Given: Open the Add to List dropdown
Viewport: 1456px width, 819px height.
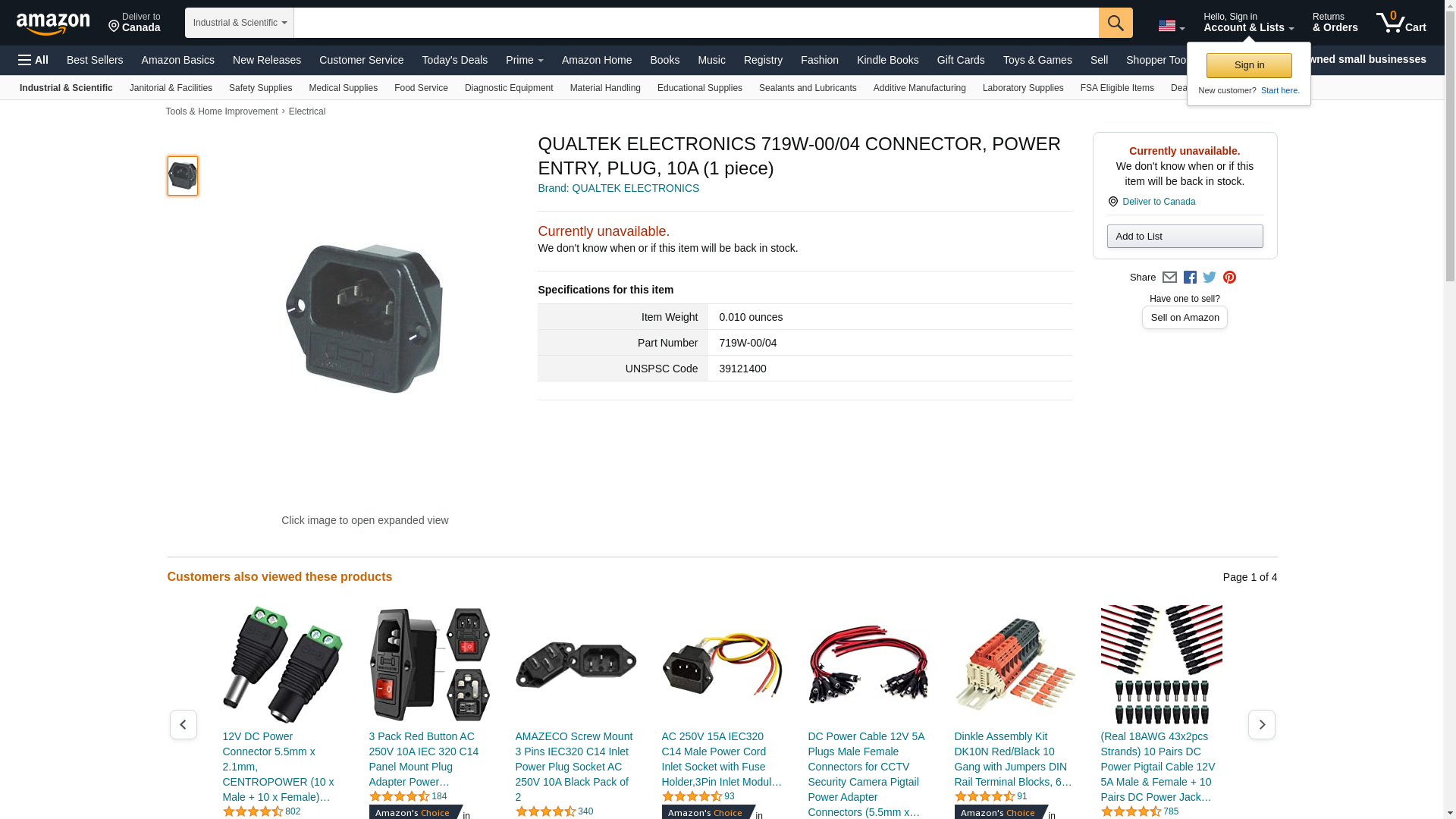Looking at the screenshot, I should 1185,237.
